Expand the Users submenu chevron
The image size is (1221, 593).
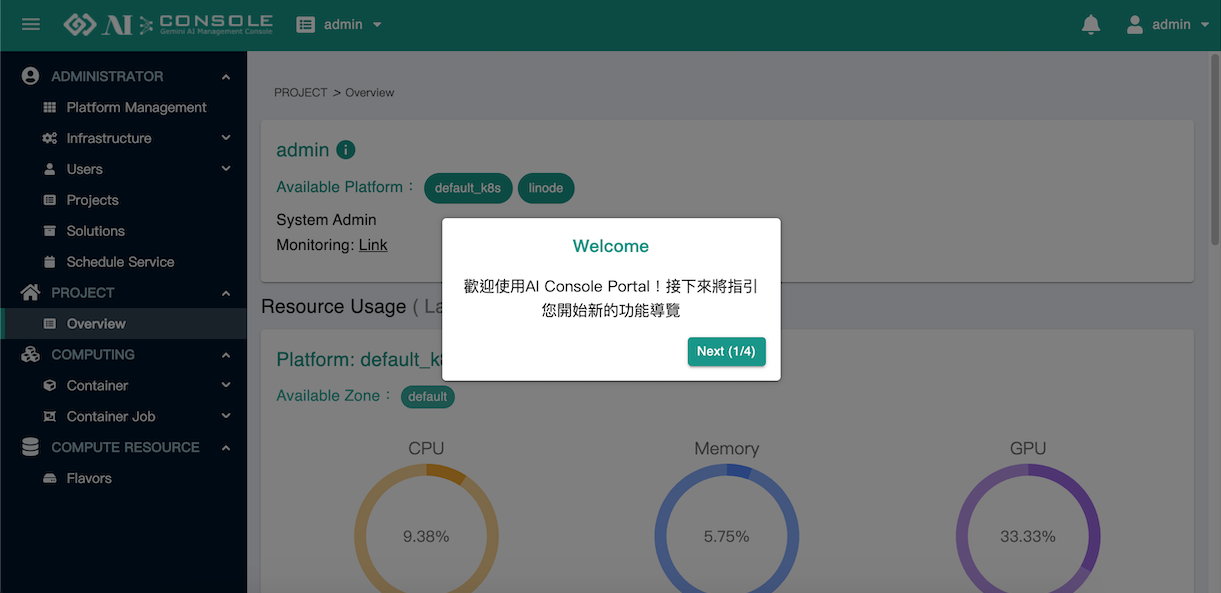pyautogui.click(x=226, y=169)
